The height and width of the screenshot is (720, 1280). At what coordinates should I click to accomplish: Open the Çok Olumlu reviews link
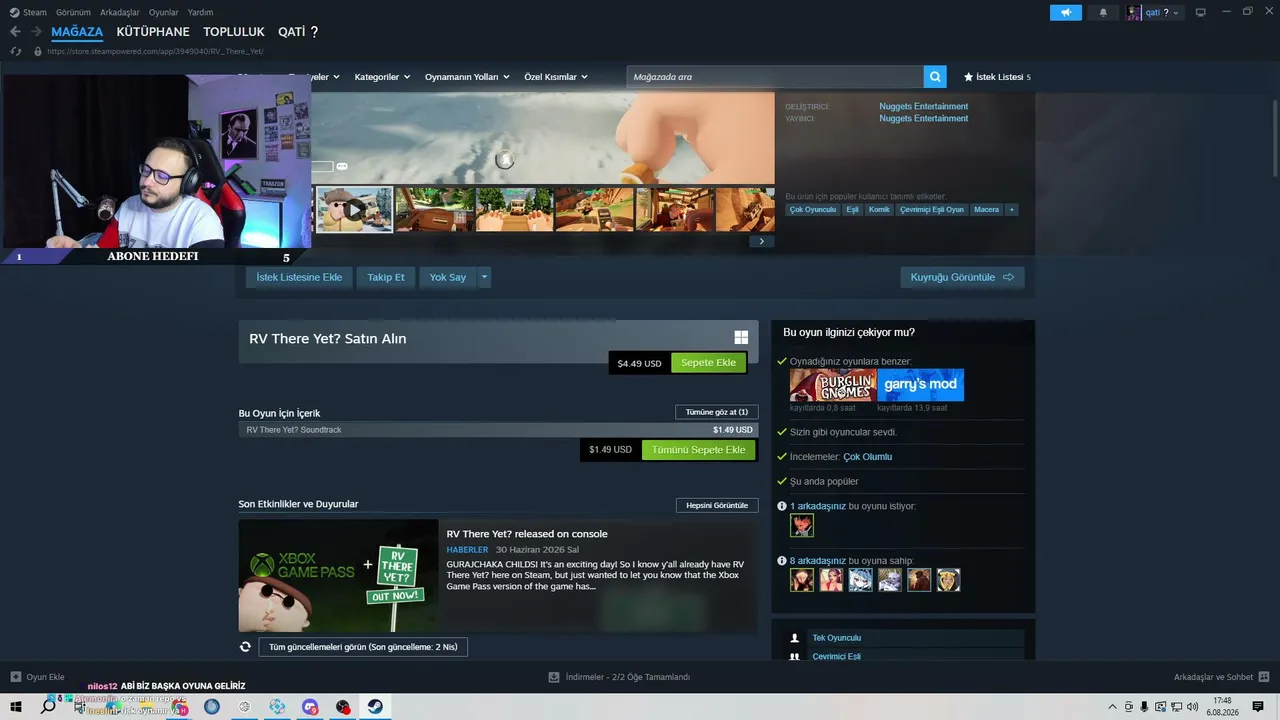[x=868, y=457]
